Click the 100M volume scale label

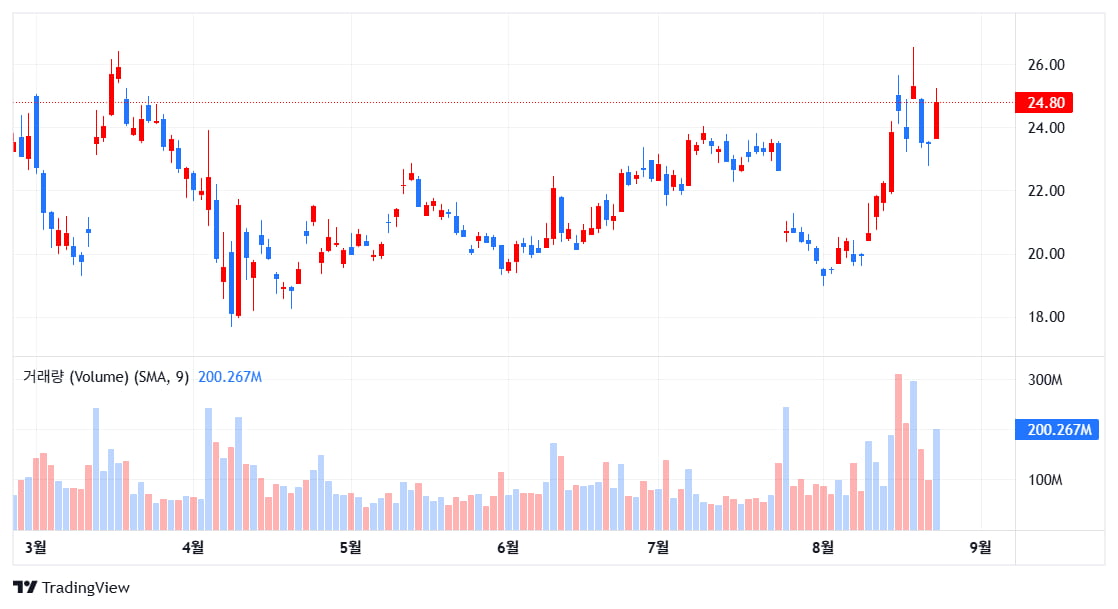1046,480
